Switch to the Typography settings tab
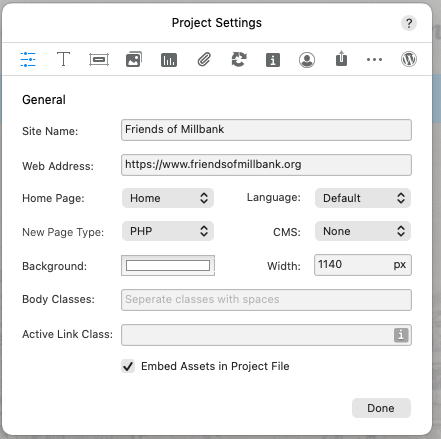This screenshot has width=441, height=439. 63,59
